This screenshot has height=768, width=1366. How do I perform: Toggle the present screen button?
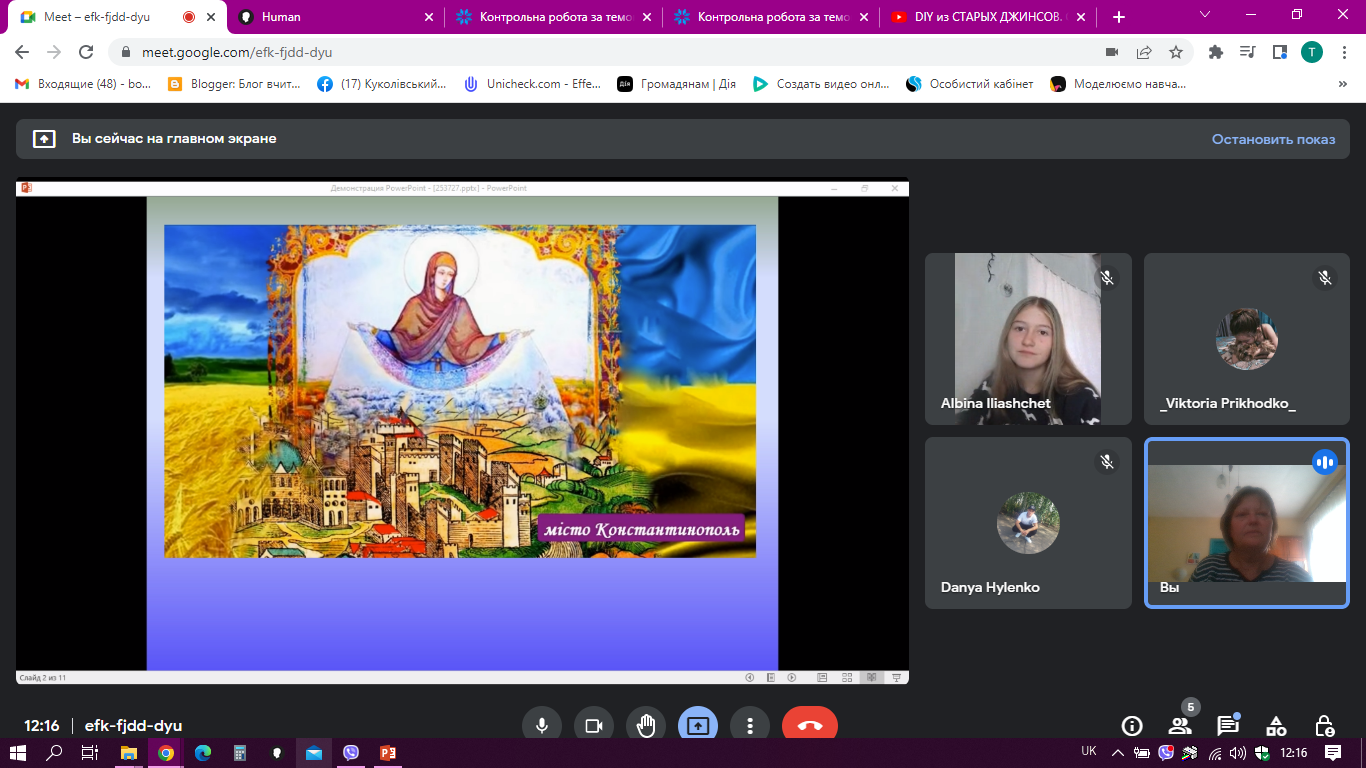[698, 726]
